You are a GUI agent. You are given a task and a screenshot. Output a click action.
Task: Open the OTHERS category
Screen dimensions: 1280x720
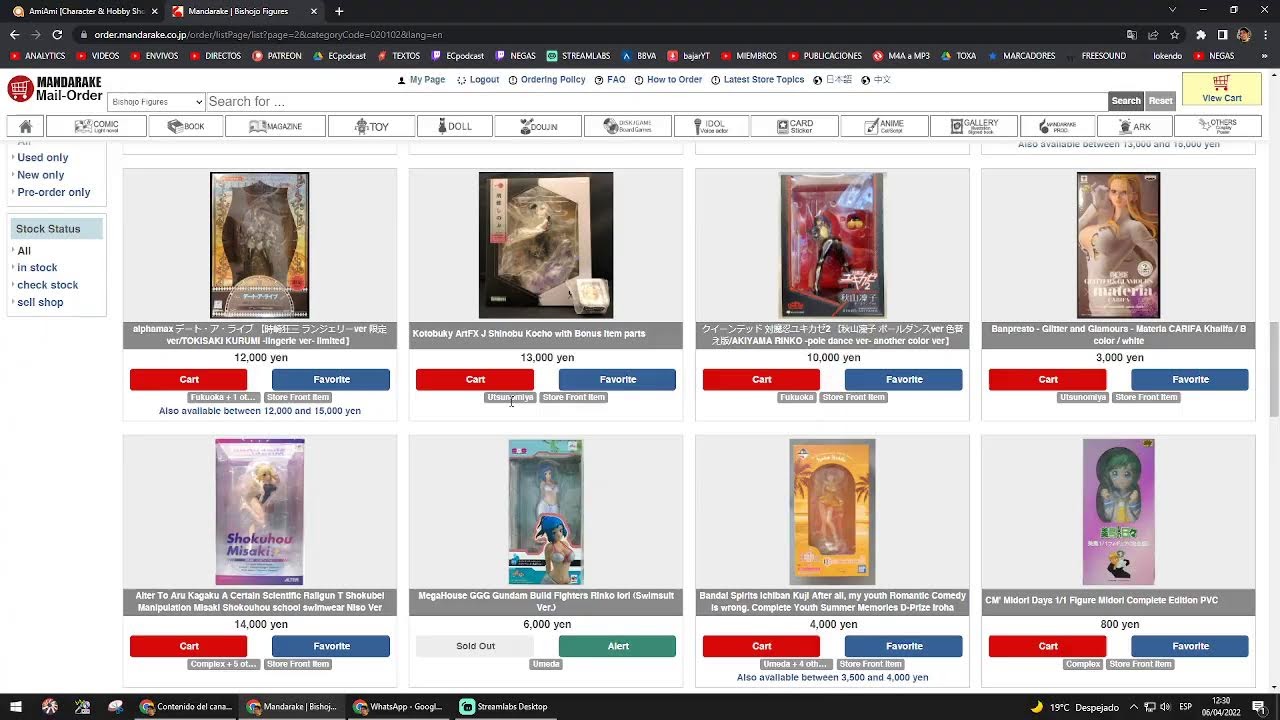pos(1217,126)
